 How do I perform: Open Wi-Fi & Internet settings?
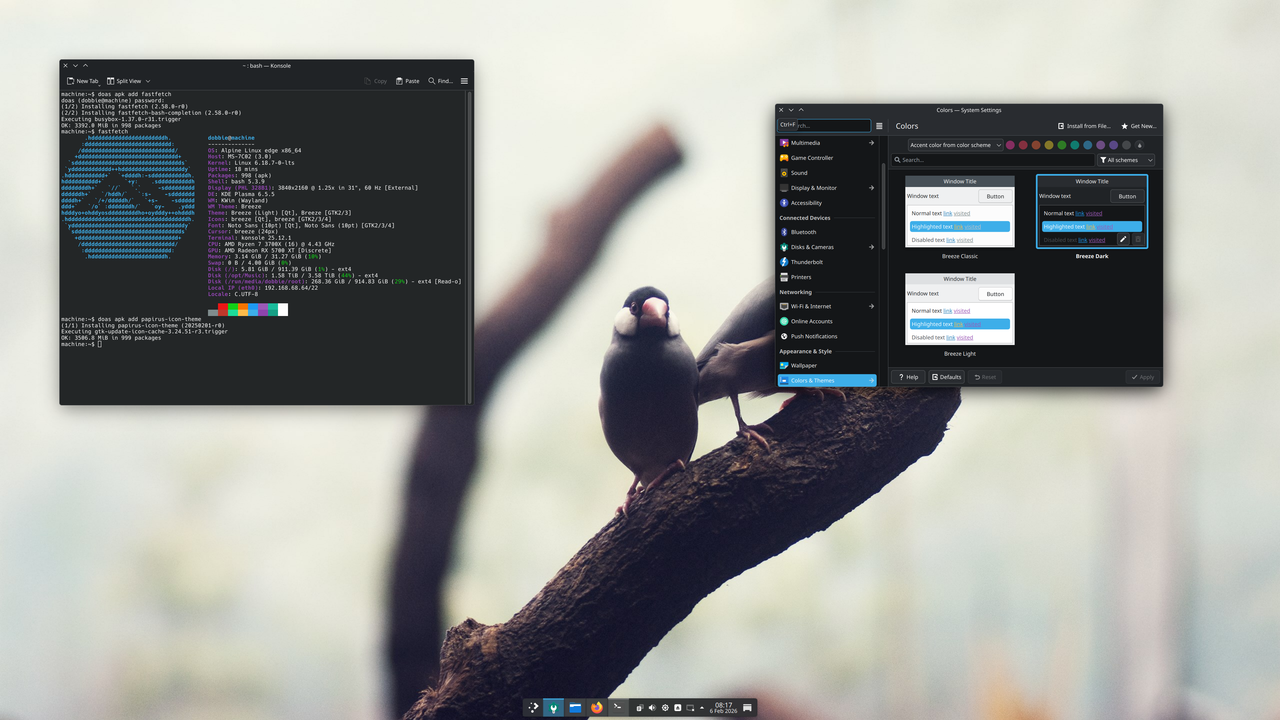click(827, 306)
